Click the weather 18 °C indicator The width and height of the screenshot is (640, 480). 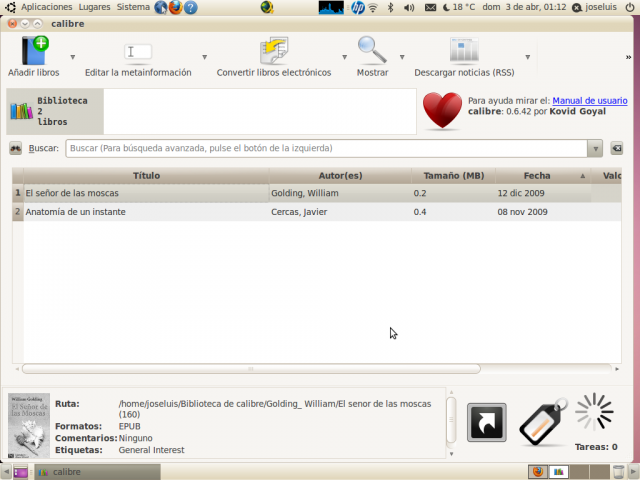pos(459,7)
